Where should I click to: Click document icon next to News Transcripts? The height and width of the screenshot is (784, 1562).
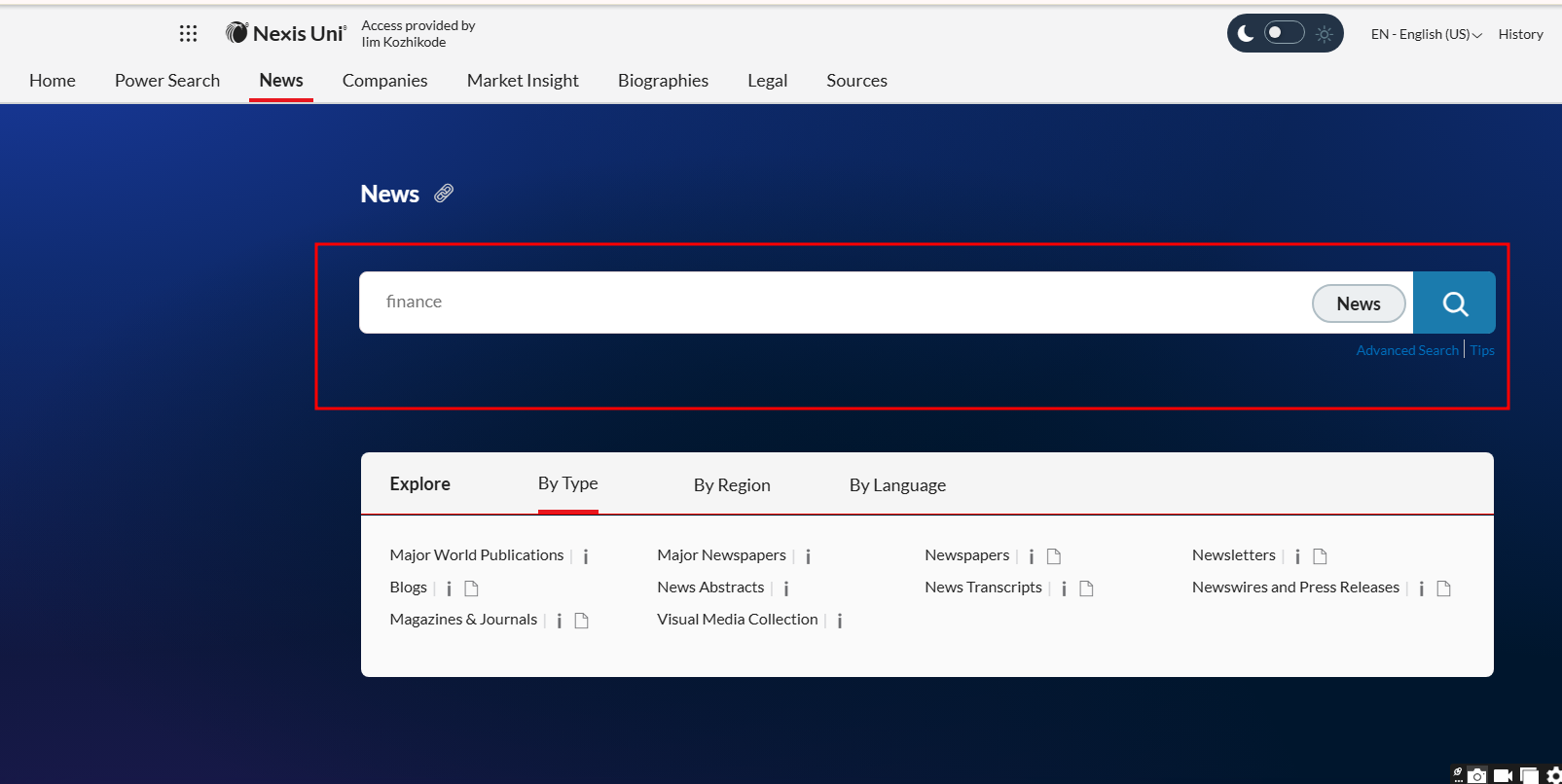tap(1086, 588)
